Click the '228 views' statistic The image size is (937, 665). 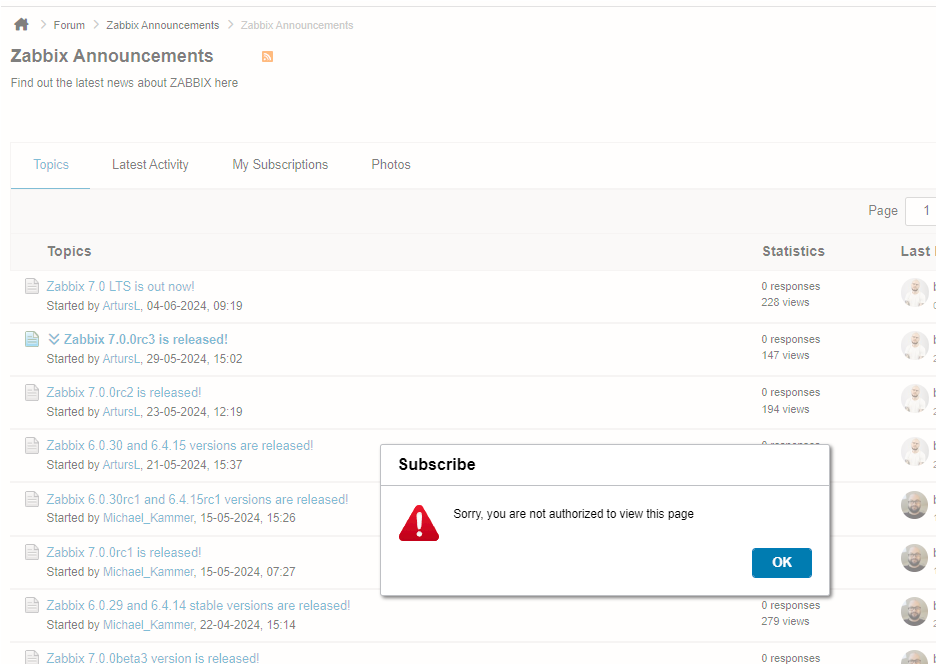coord(785,302)
